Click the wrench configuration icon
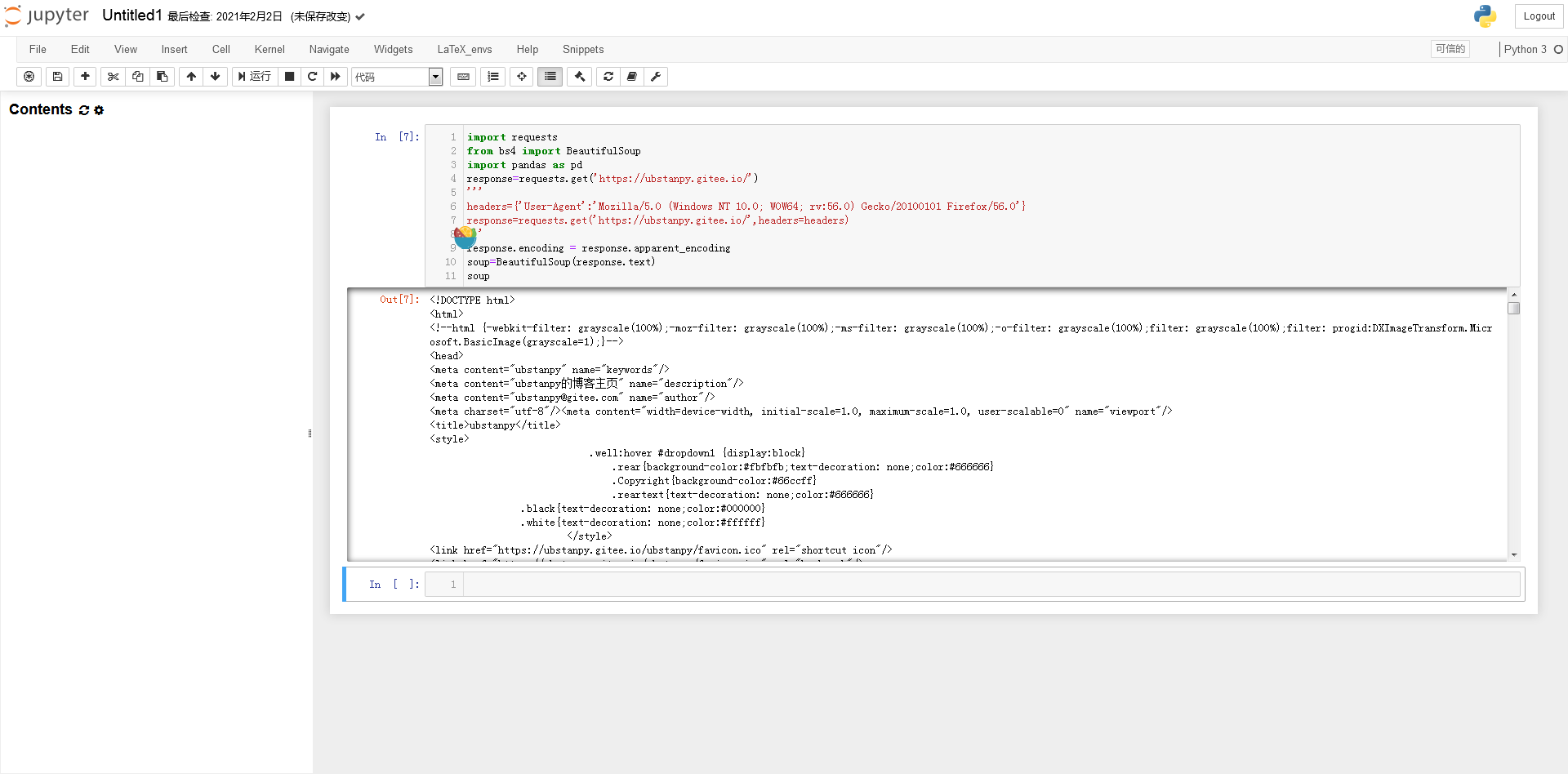Viewport: 1568px width, 774px height. pyautogui.click(x=656, y=77)
